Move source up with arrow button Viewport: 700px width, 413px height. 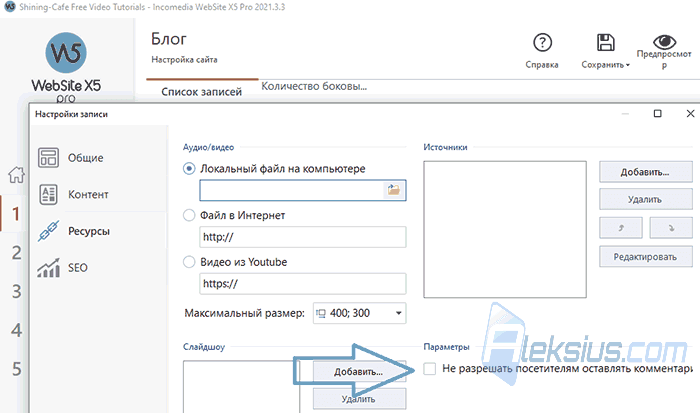(x=621, y=228)
